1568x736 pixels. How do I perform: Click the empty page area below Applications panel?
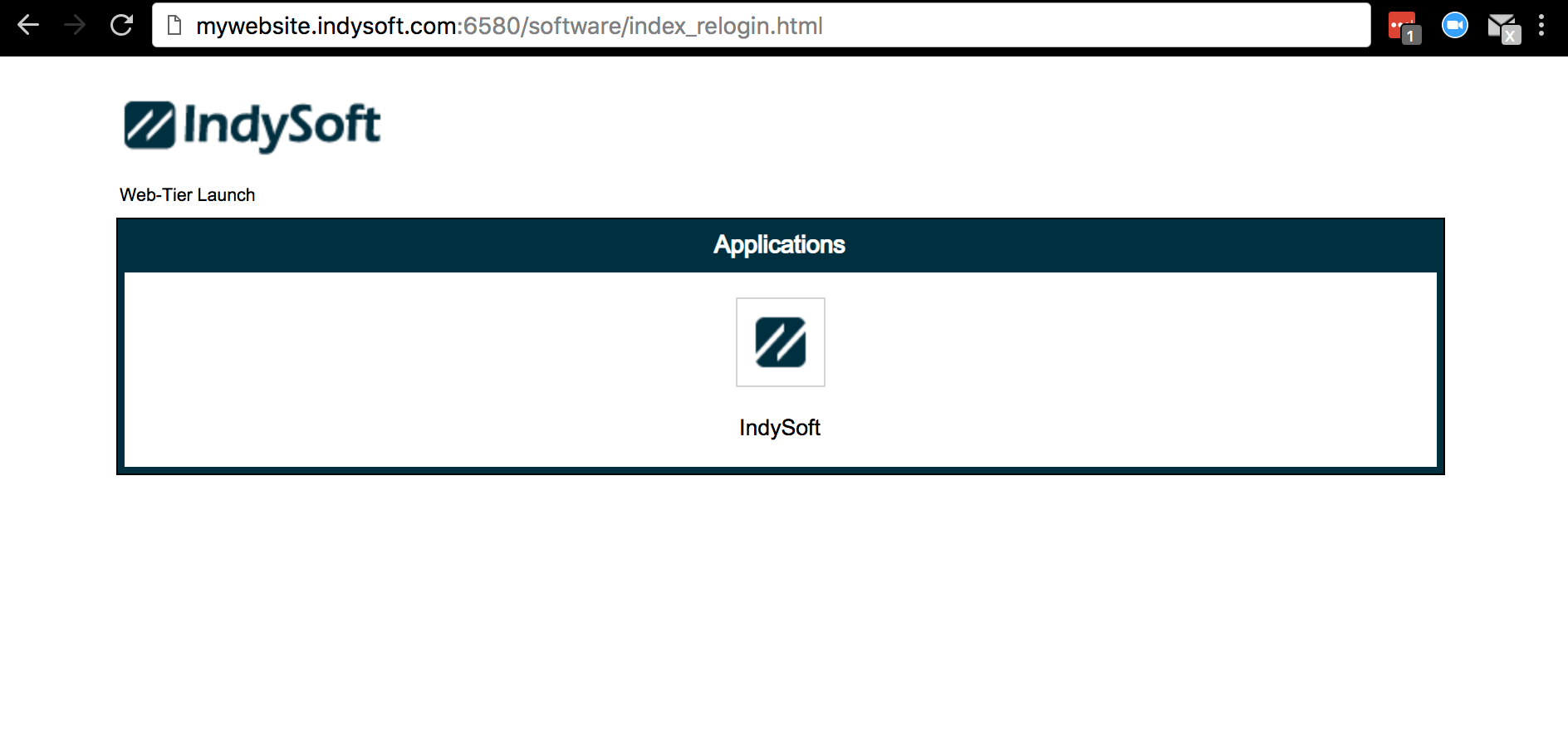coord(781,598)
